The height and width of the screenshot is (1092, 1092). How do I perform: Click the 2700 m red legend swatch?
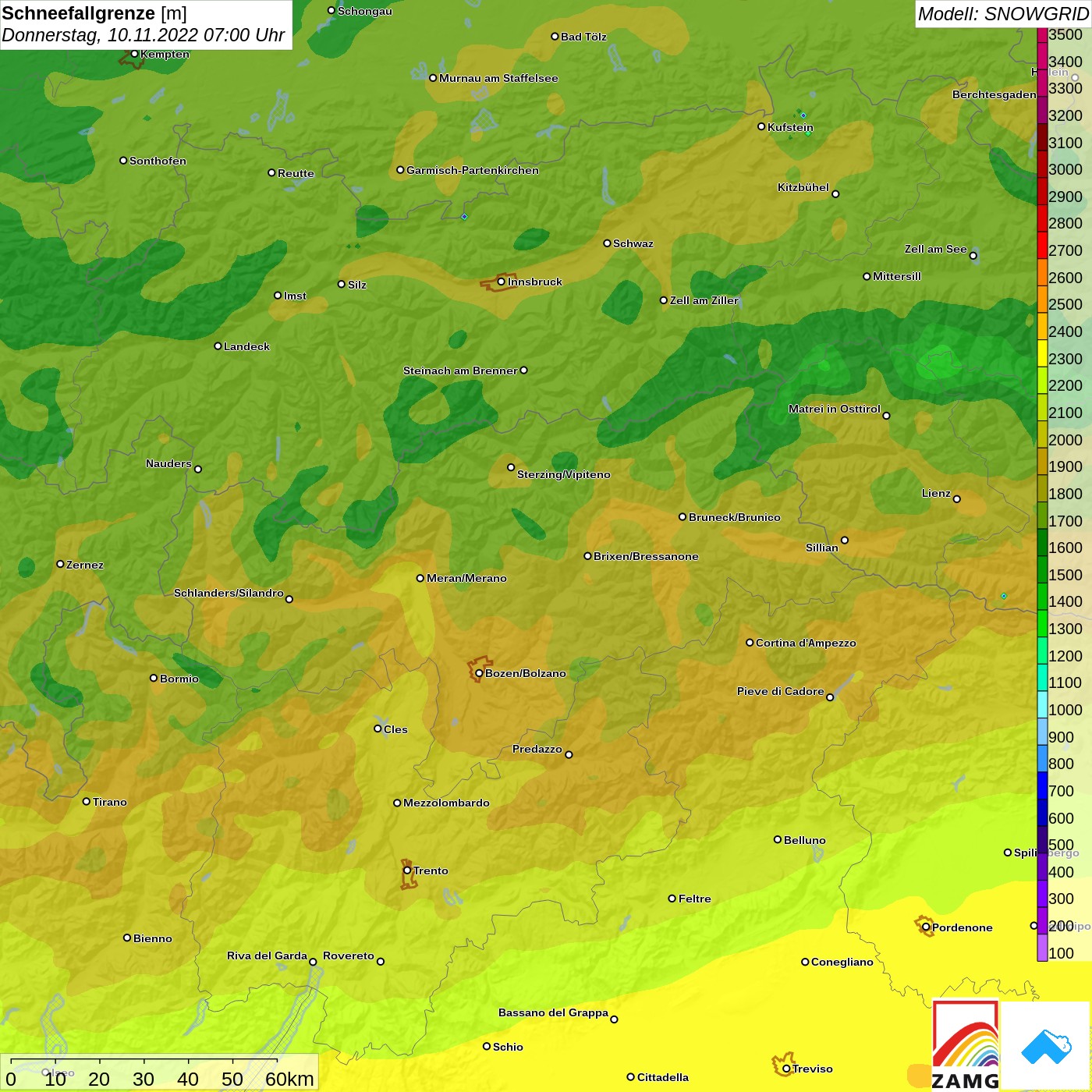tap(1042, 245)
